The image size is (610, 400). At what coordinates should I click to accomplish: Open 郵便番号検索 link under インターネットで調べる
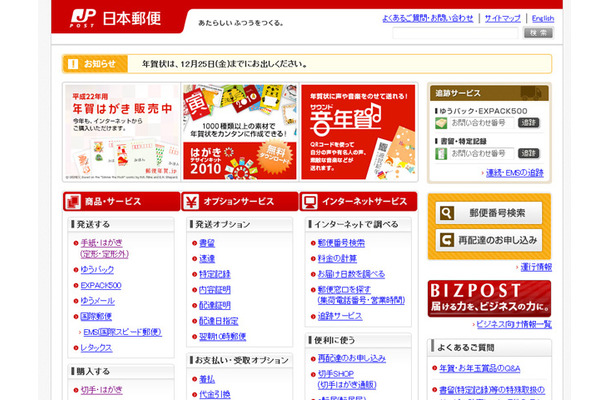pyautogui.click(x=341, y=243)
